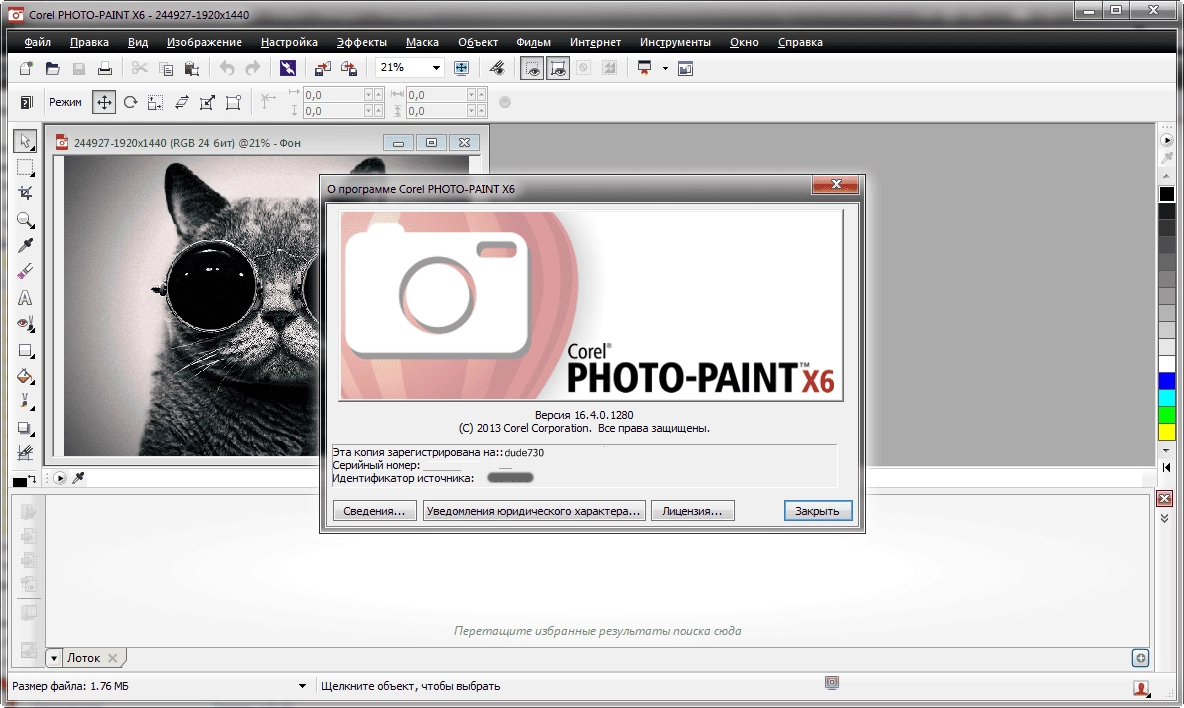Click the Redo arrow icon
The image size is (1184, 708).
coord(253,69)
